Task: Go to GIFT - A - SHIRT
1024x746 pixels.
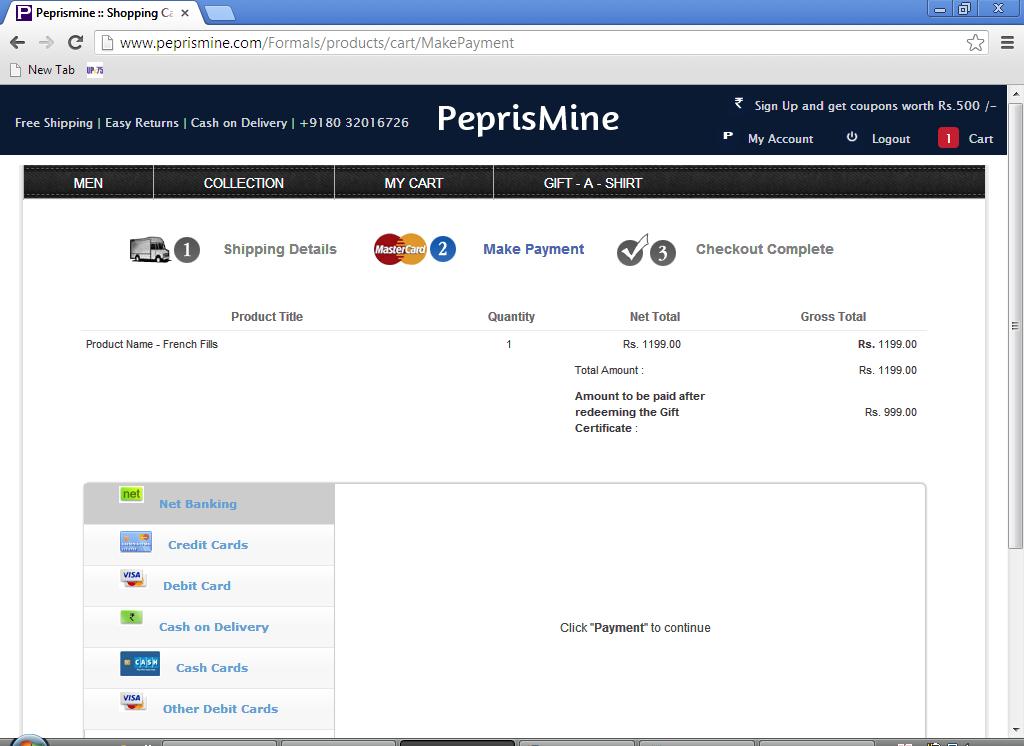Action: tap(592, 183)
